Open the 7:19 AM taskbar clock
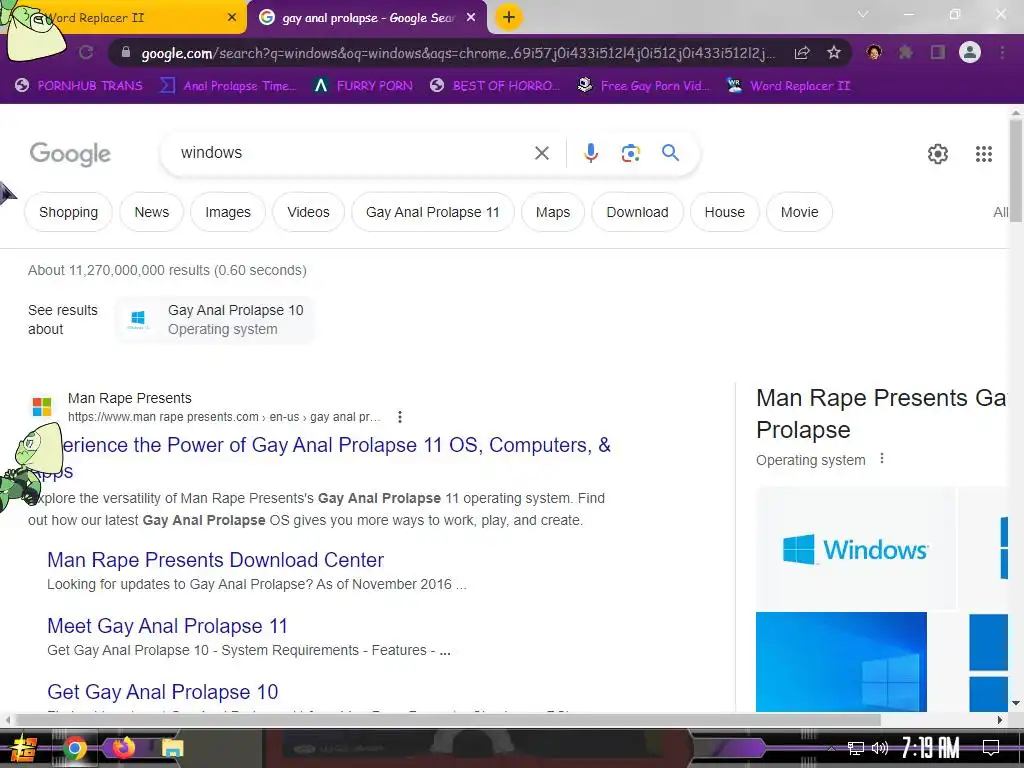Screen dimensions: 1024x768 pyautogui.click(x=931, y=748)
